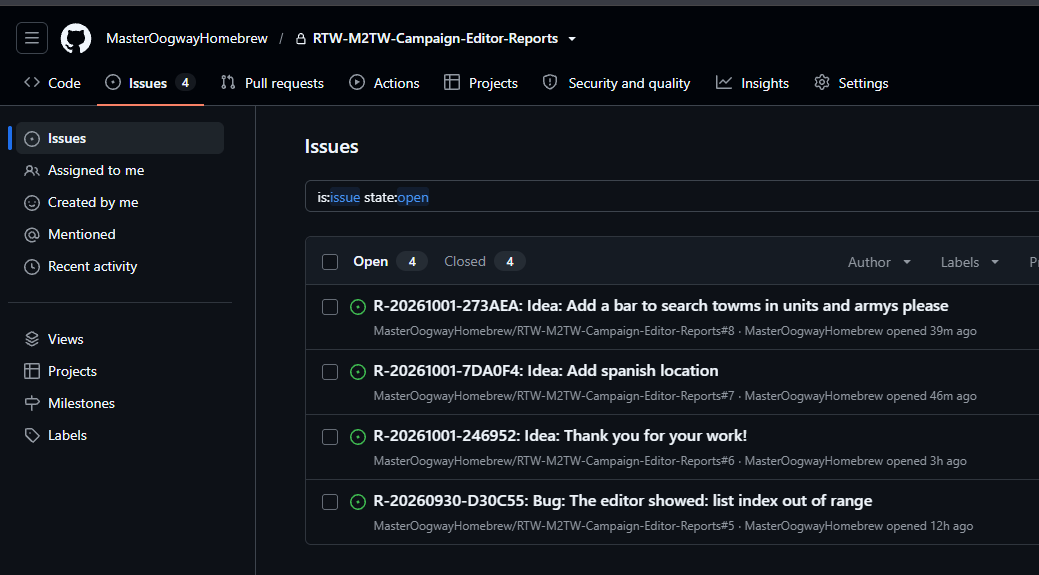Switch to the Settings tab
1039x575 pixels.
pos(851,83)
